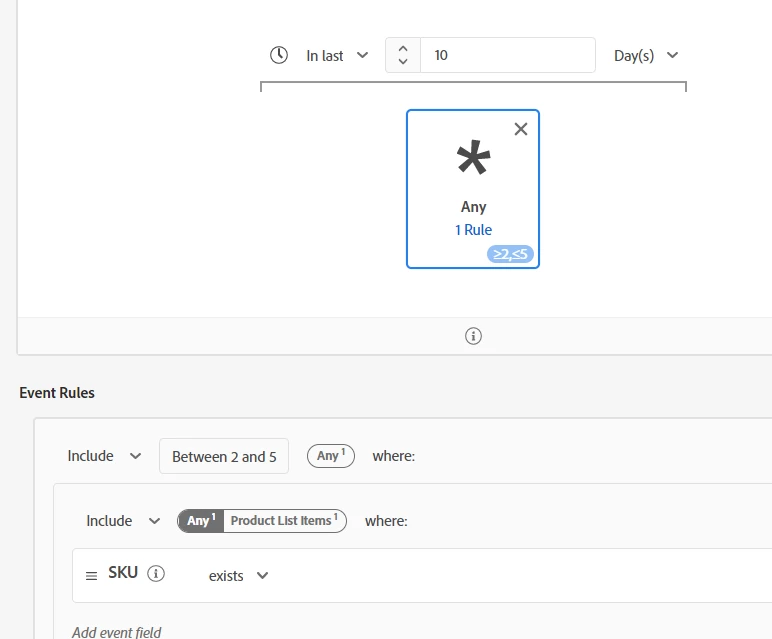Grab the SKU row drag handle
This screenshot has height=639, width=772.
[x=92, y=575]
